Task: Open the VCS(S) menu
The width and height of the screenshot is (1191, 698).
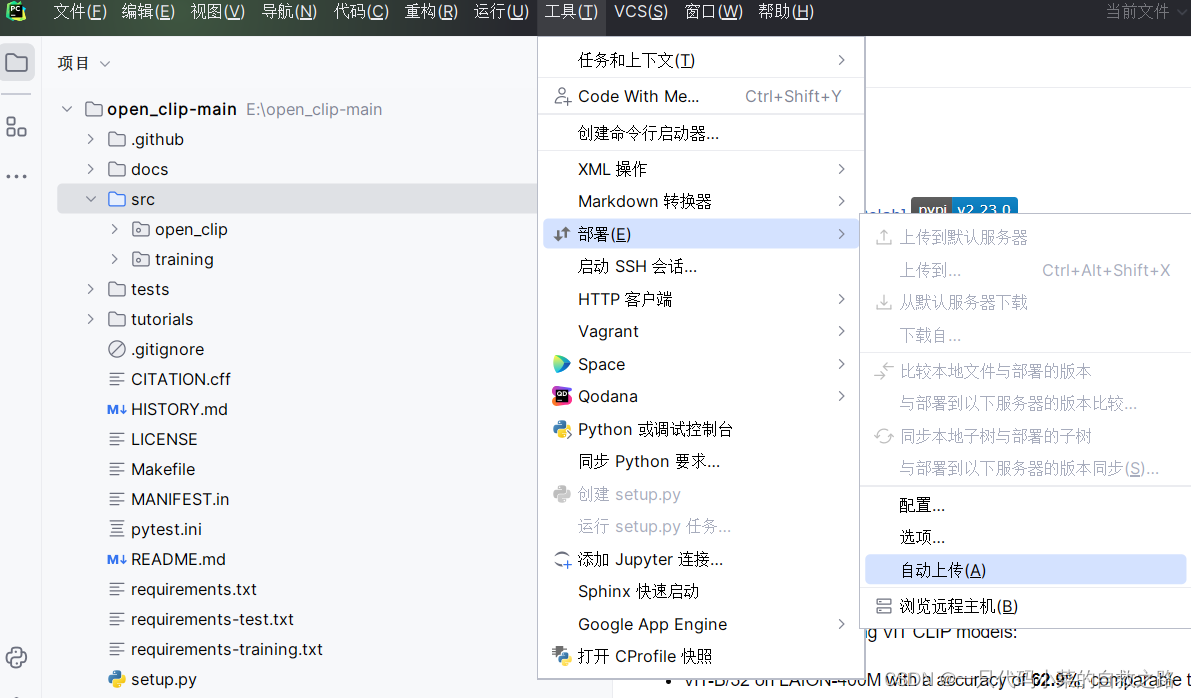Action: point(641,12)
